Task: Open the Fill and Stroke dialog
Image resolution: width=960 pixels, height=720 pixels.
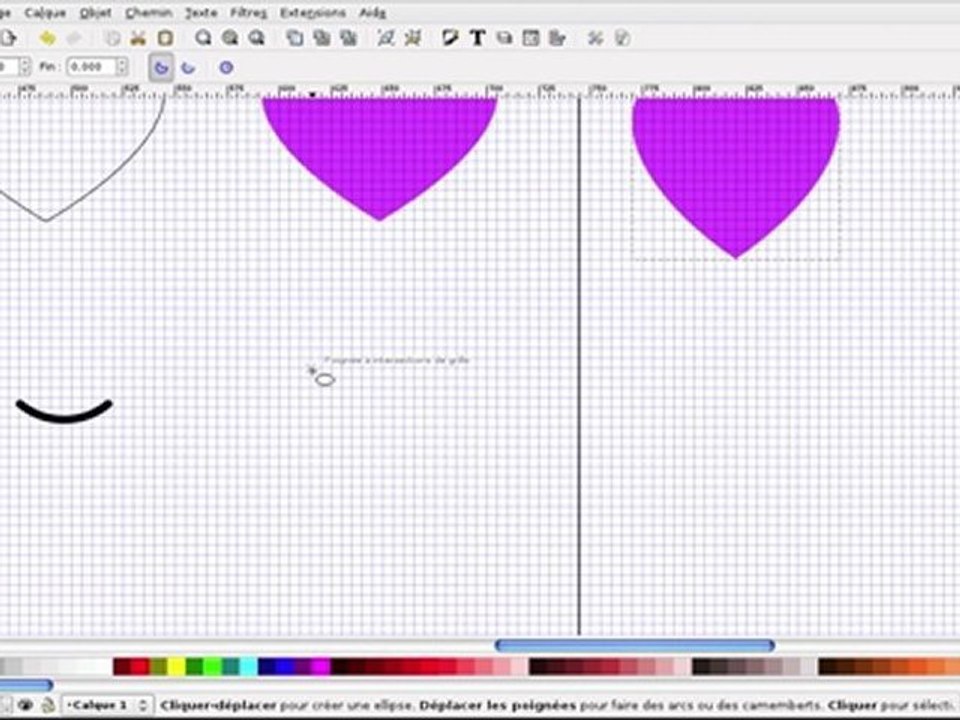Action: pyautogui.click(x=450, y=39)
